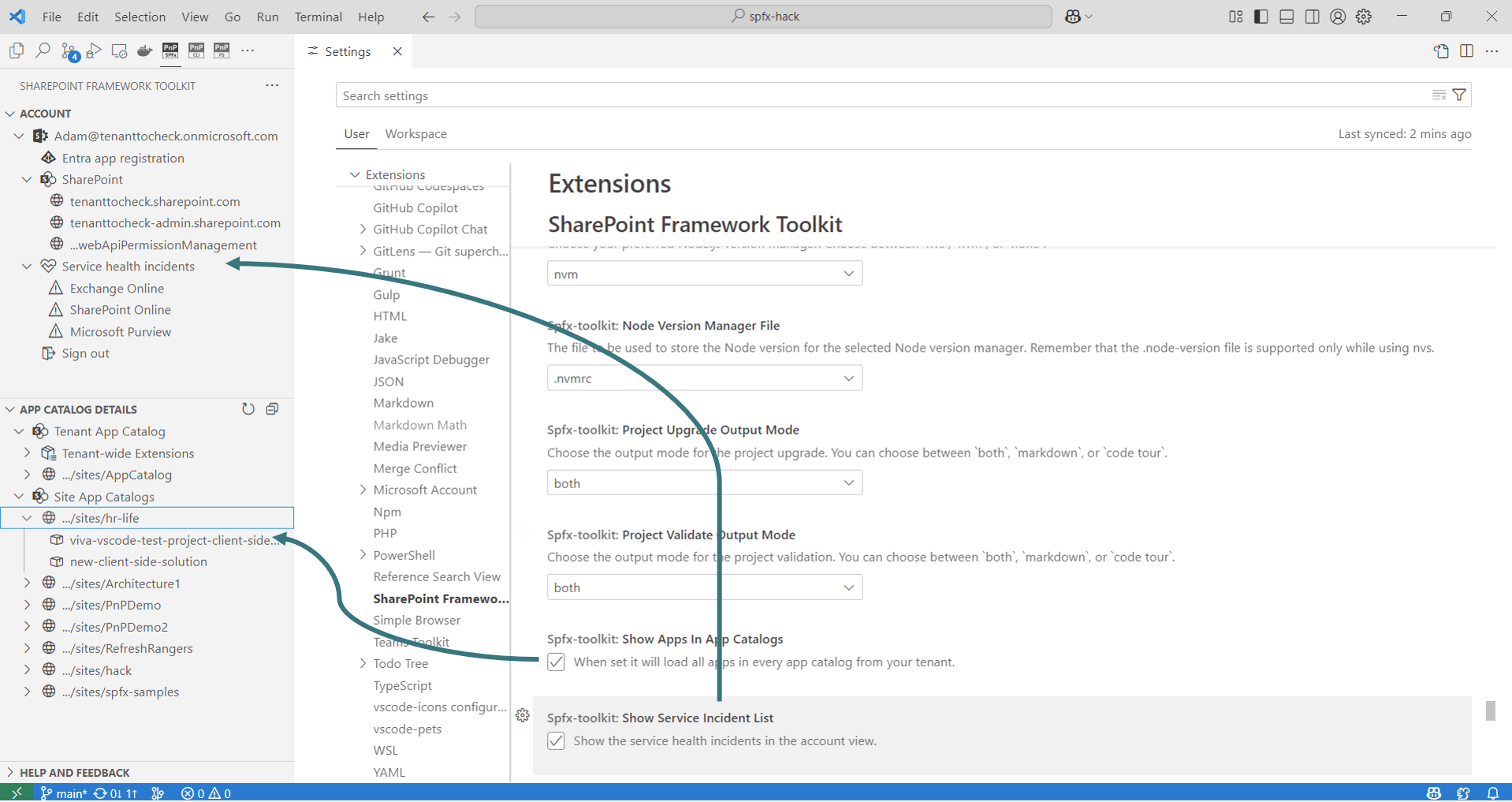Click the settings page scrollbar thumb
Screen dimensions: 1512x802
pyautogui.click(x=1490, y=710)
